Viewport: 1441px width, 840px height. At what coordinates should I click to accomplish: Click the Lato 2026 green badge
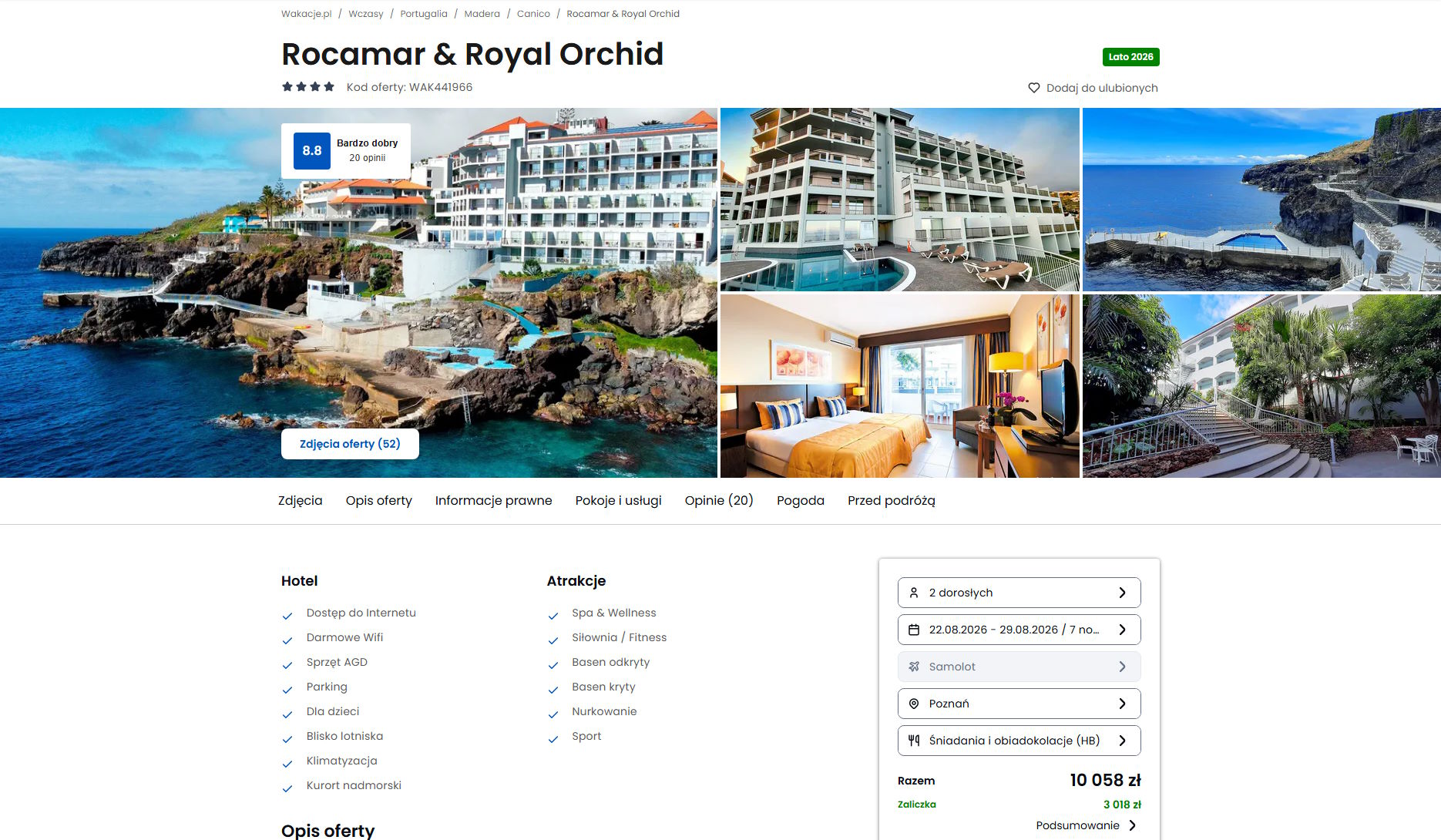pyautogui.click(x=1130, y=57)
